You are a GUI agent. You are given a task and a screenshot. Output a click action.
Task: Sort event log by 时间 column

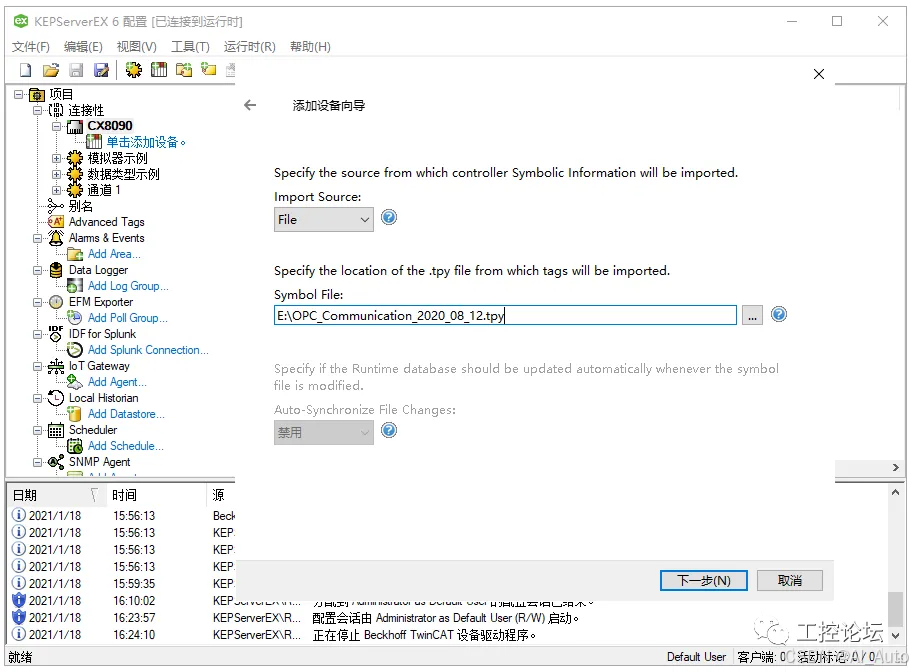[x=156, y=495]
